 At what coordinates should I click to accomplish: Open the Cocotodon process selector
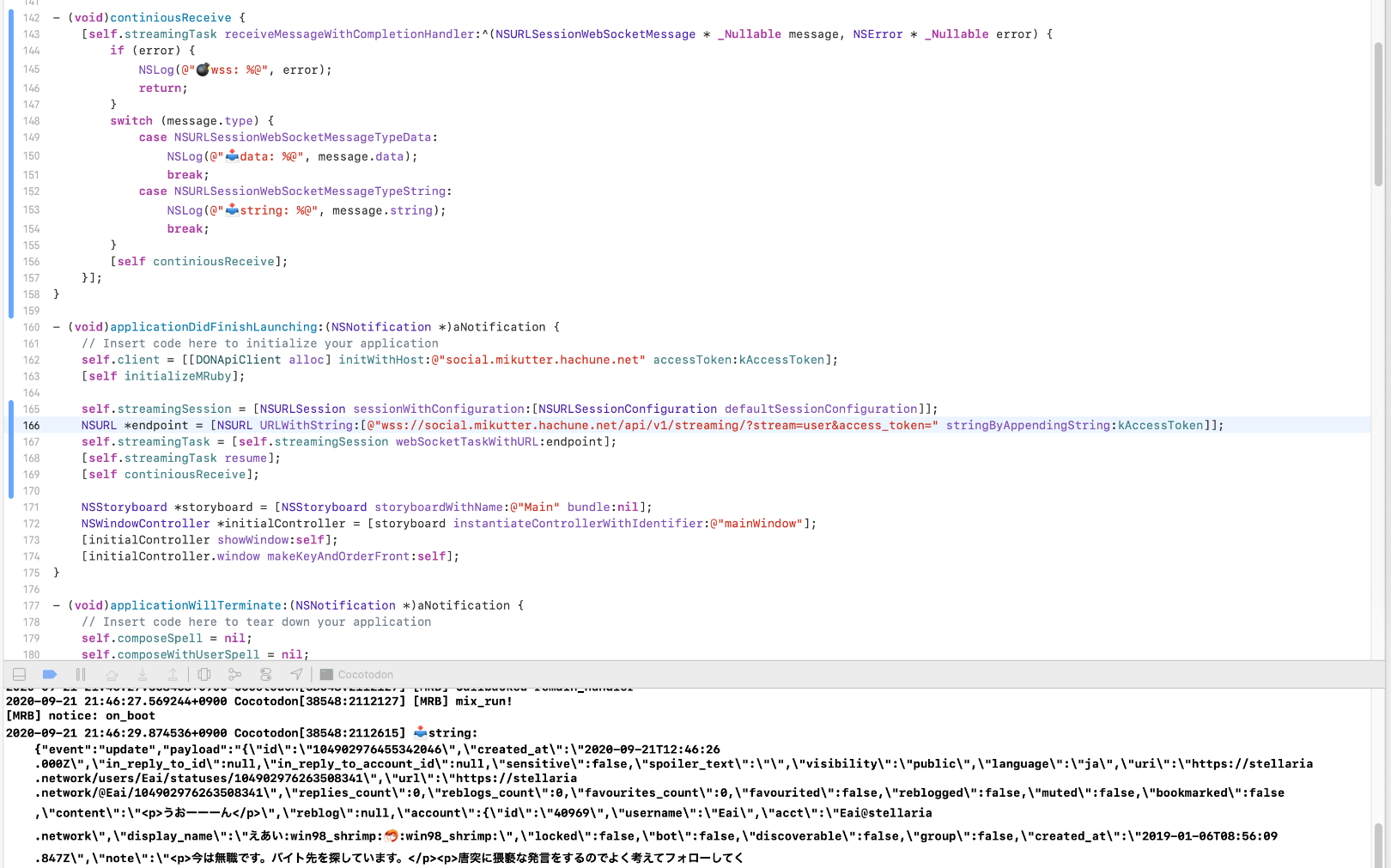(356, 675)
